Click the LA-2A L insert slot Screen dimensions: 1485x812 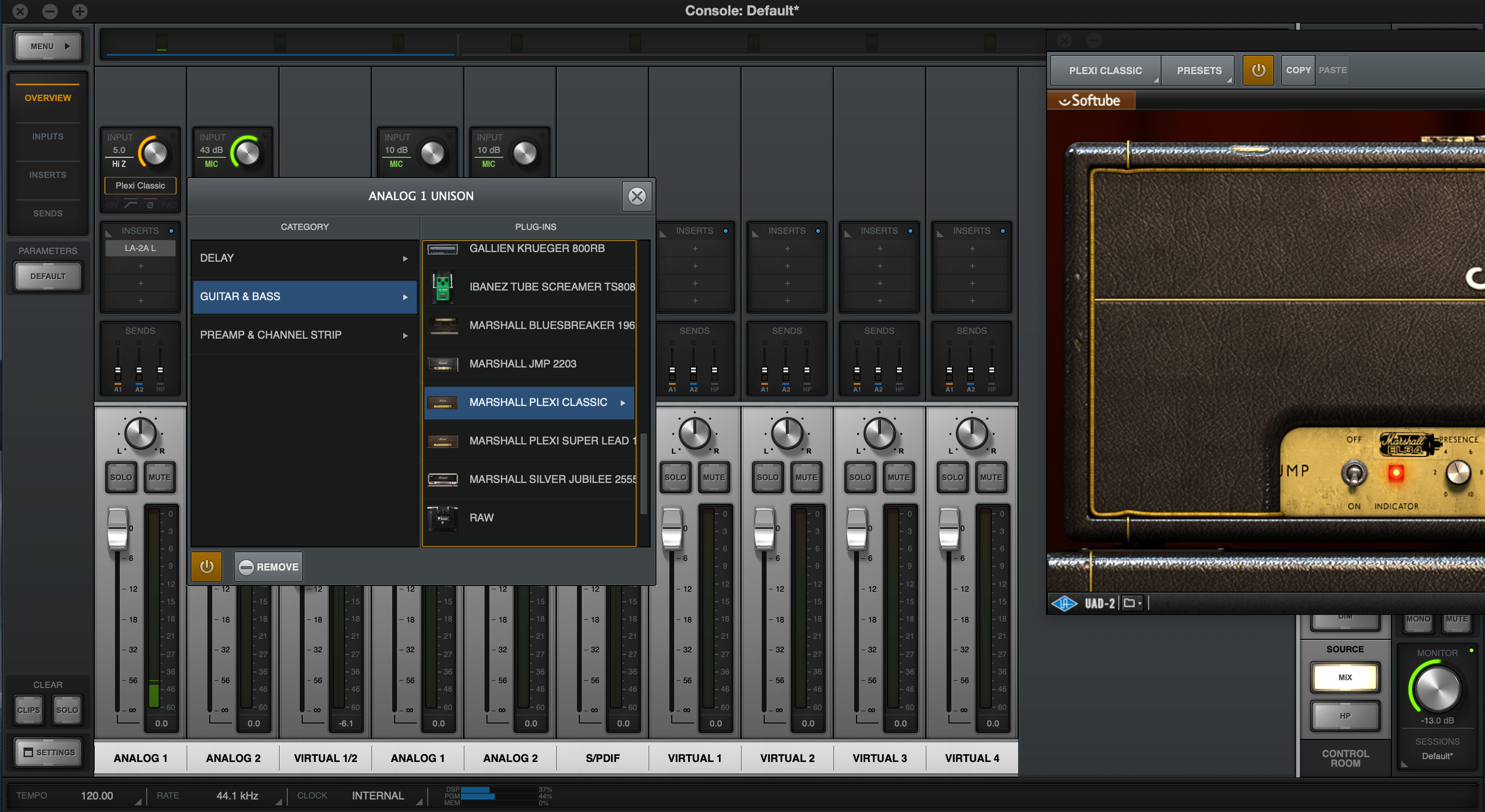point(140,248)
